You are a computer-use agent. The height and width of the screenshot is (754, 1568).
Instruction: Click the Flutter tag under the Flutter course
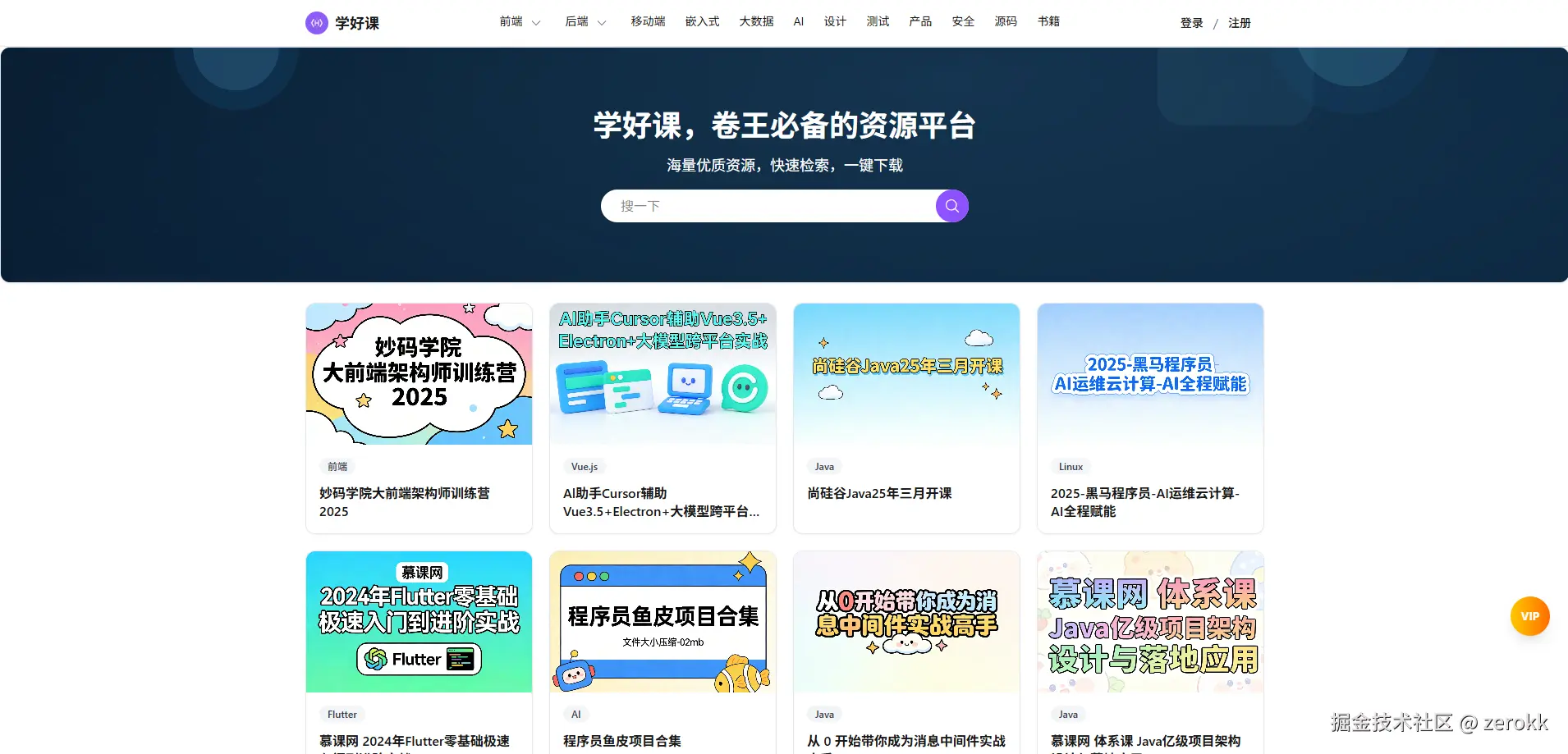click(342, 715)
